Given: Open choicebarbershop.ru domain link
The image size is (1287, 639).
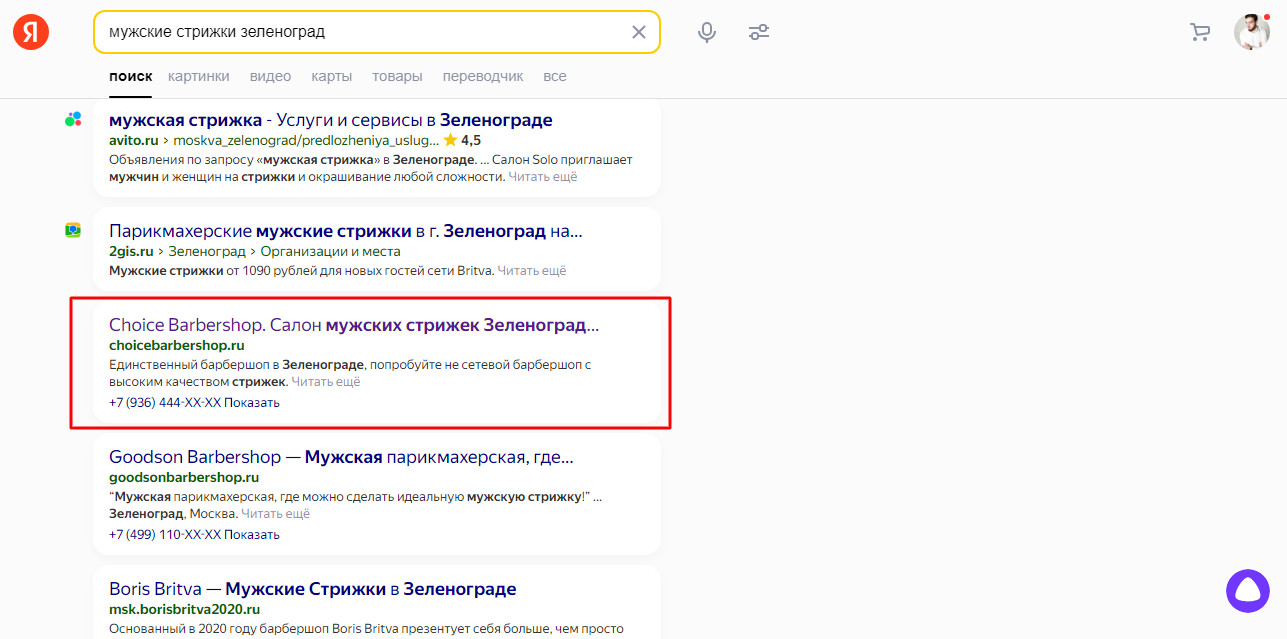Looking at the screenshot, I should click(177, 345).
